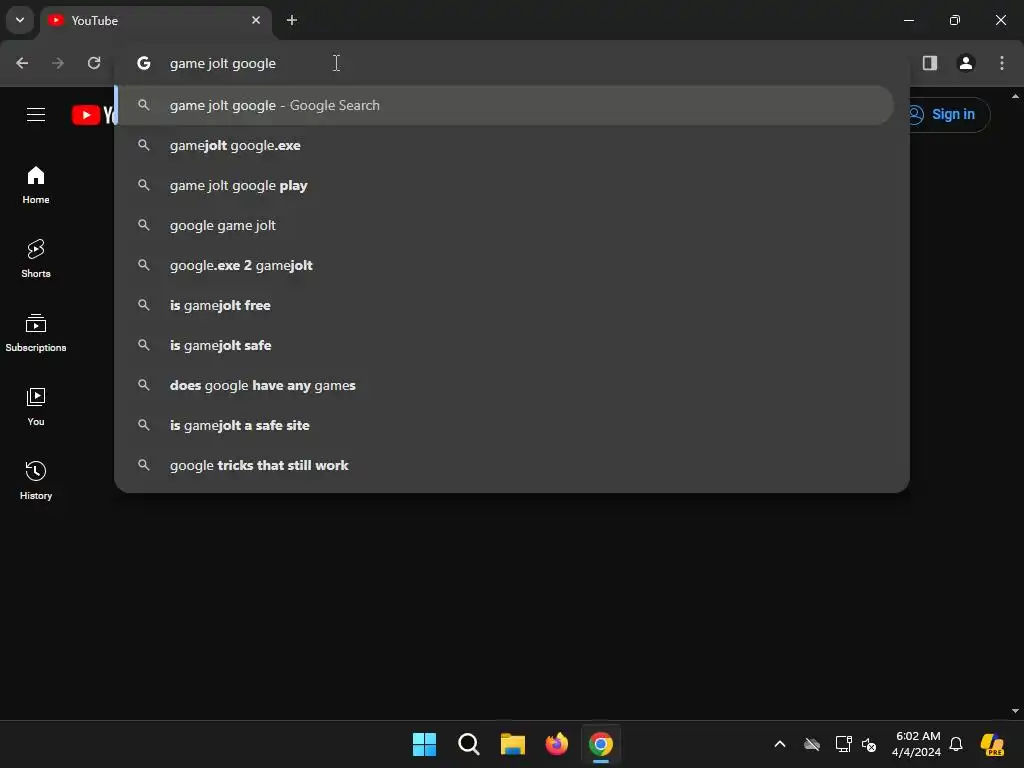Open Chrome three-dot menu
The height and width of the screenshot is (768, 1024).
tap(1002, 63)
